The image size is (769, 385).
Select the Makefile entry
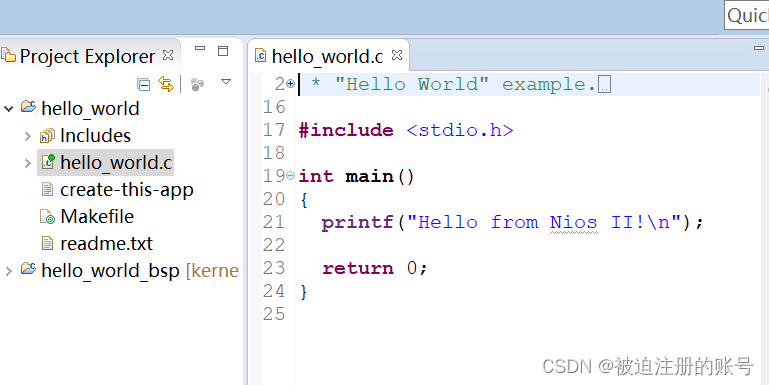coord(97,216)
